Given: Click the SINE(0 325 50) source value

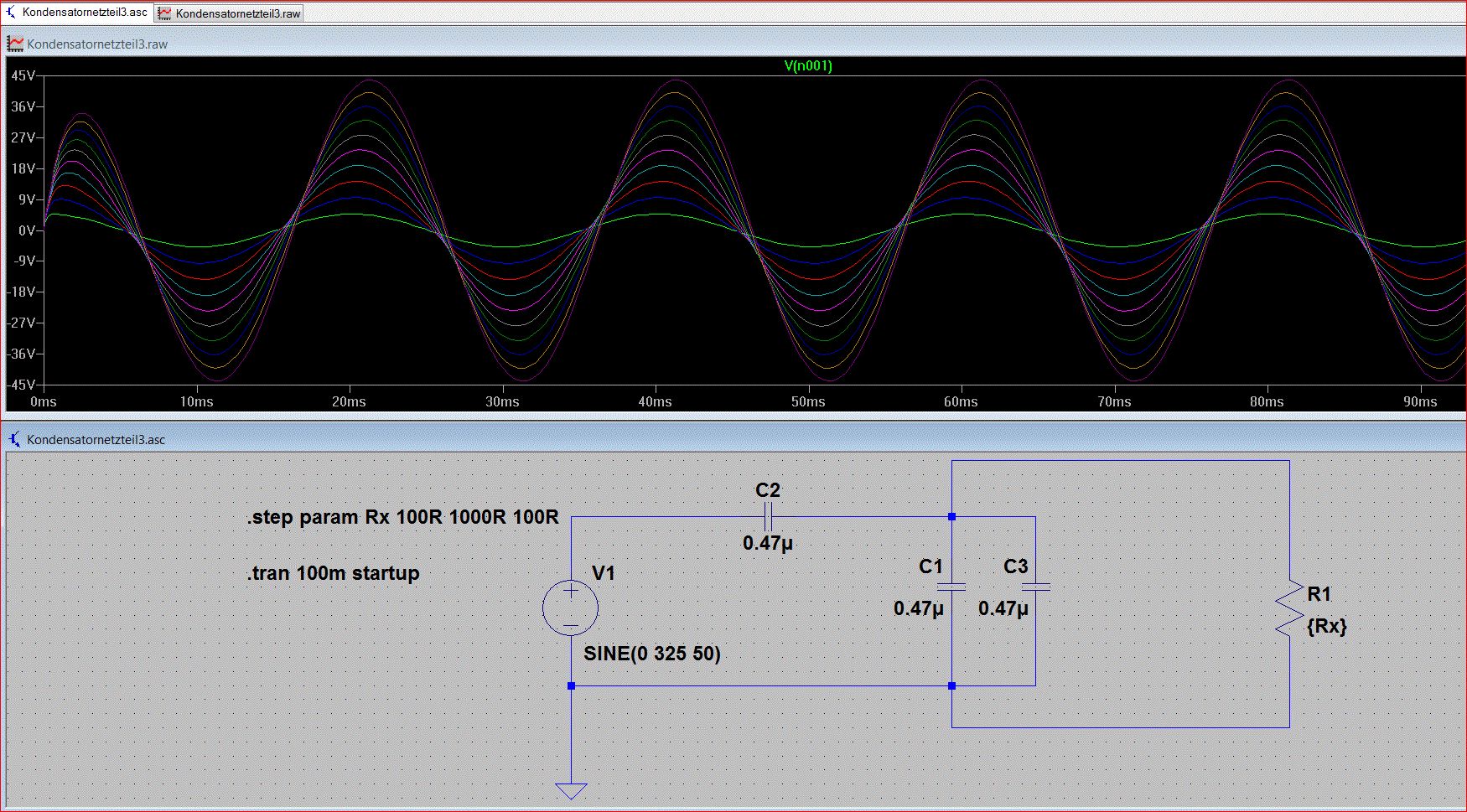Looking at the screenshot, I should coord(651,654).
